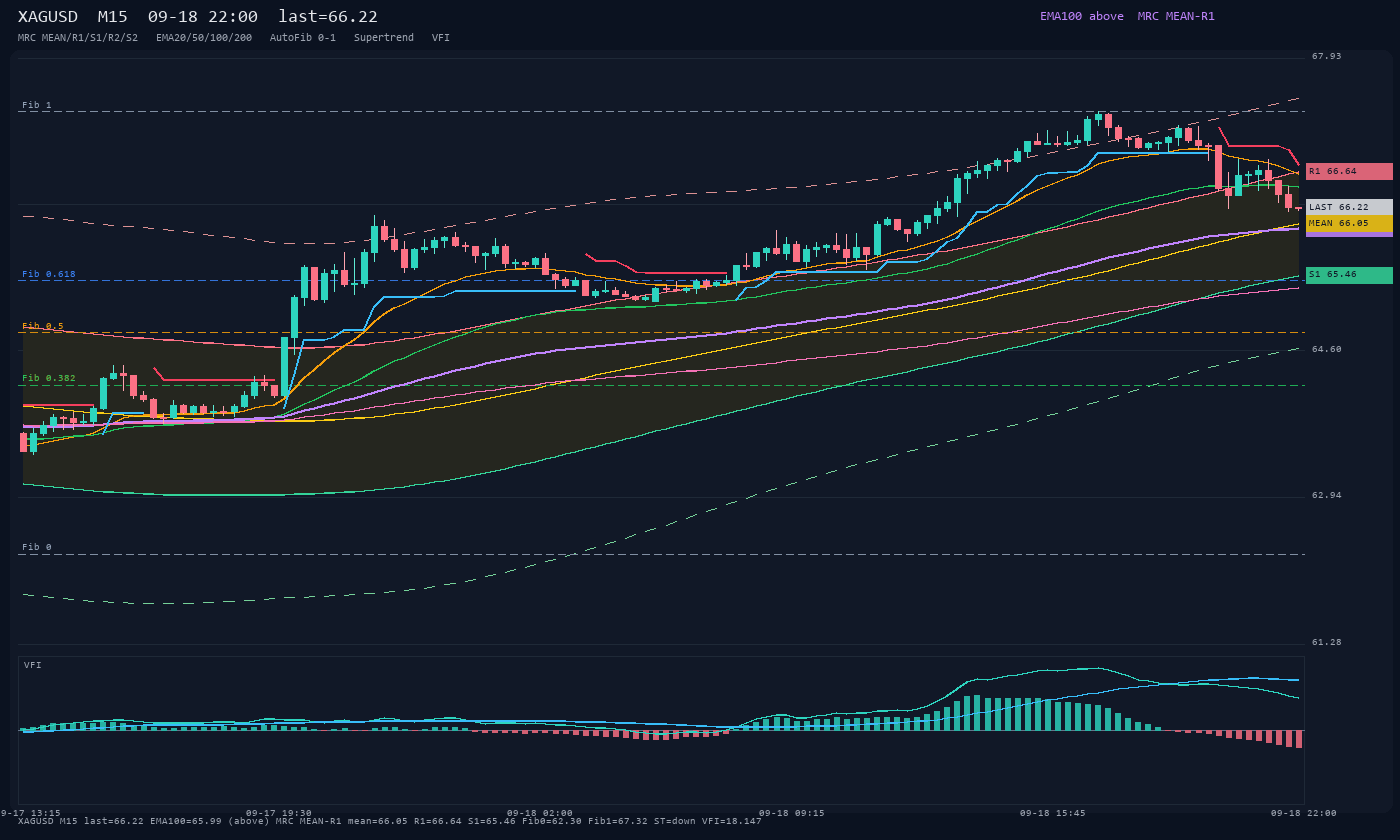Click the VFI title inside the lower panel
This screenshot has width=1400, height=840.
[x=33, y=665]
